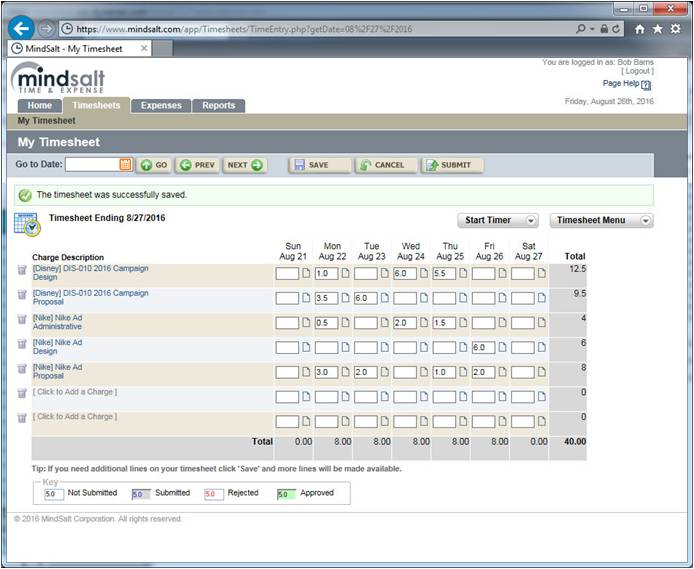Screen dimensions: 694x569
Task: Delete the Disney Campaign Proposal row via trash icon
Action: click(x=22, y=295)
